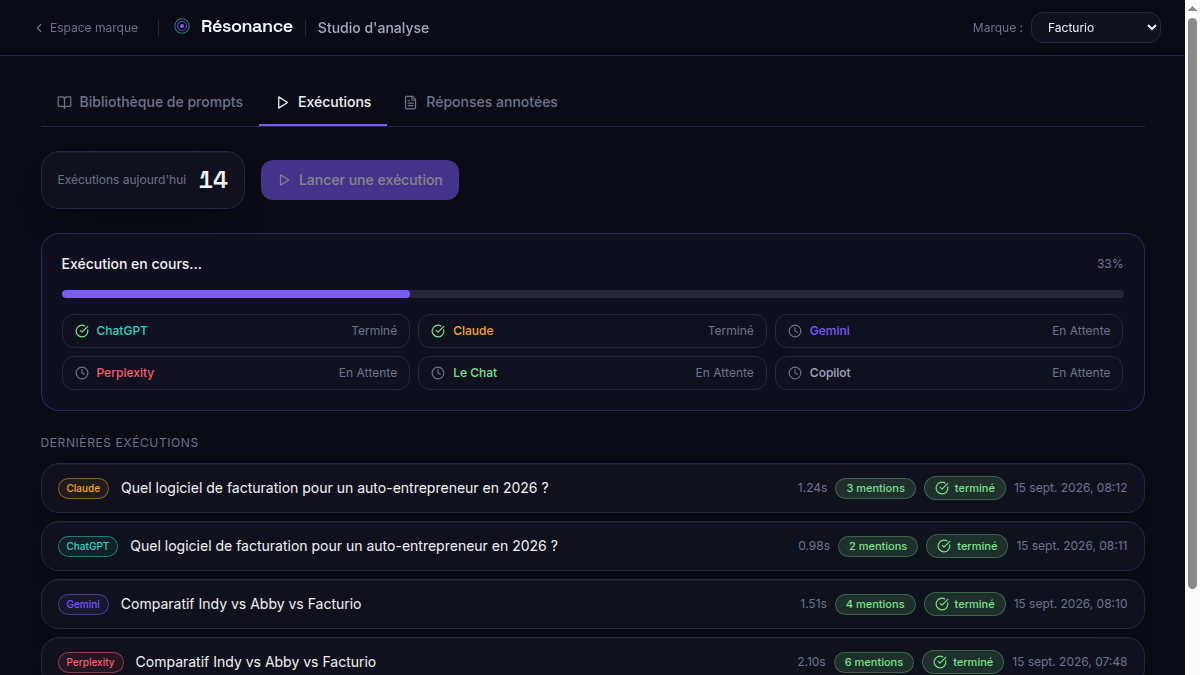Click terminé badge of the 08:10 execution

(965, 604)
